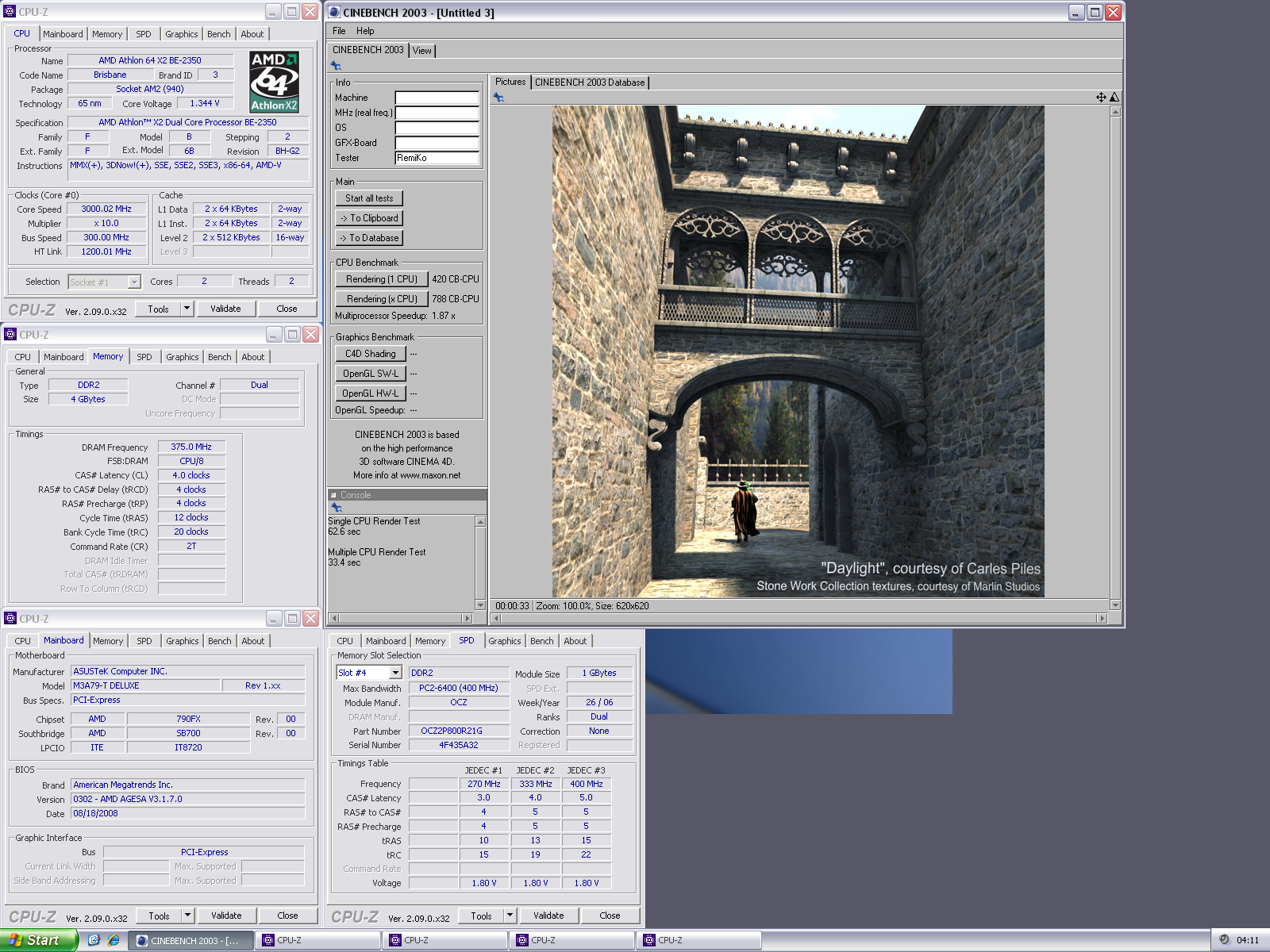Viewport: 1270px width, 952px height.
Task: Click the taskbar clock showing 04:11
Action: click(x=1248, y=940)
